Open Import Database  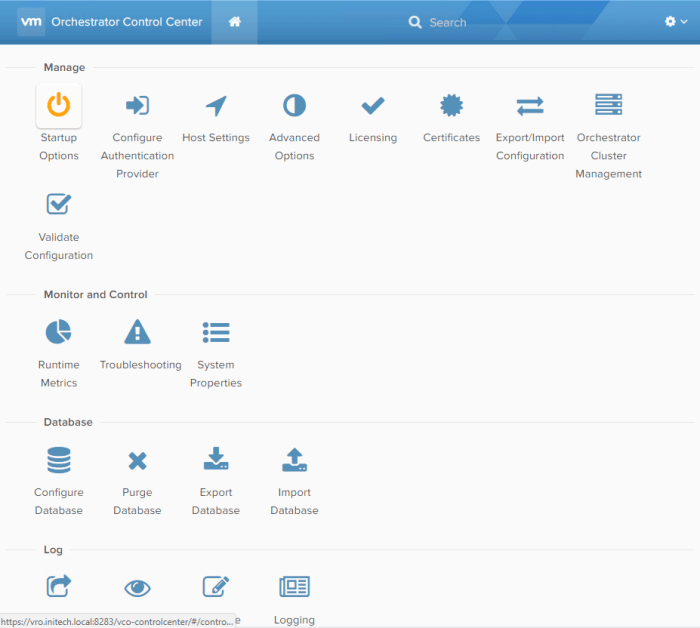(x=294, y=460)
